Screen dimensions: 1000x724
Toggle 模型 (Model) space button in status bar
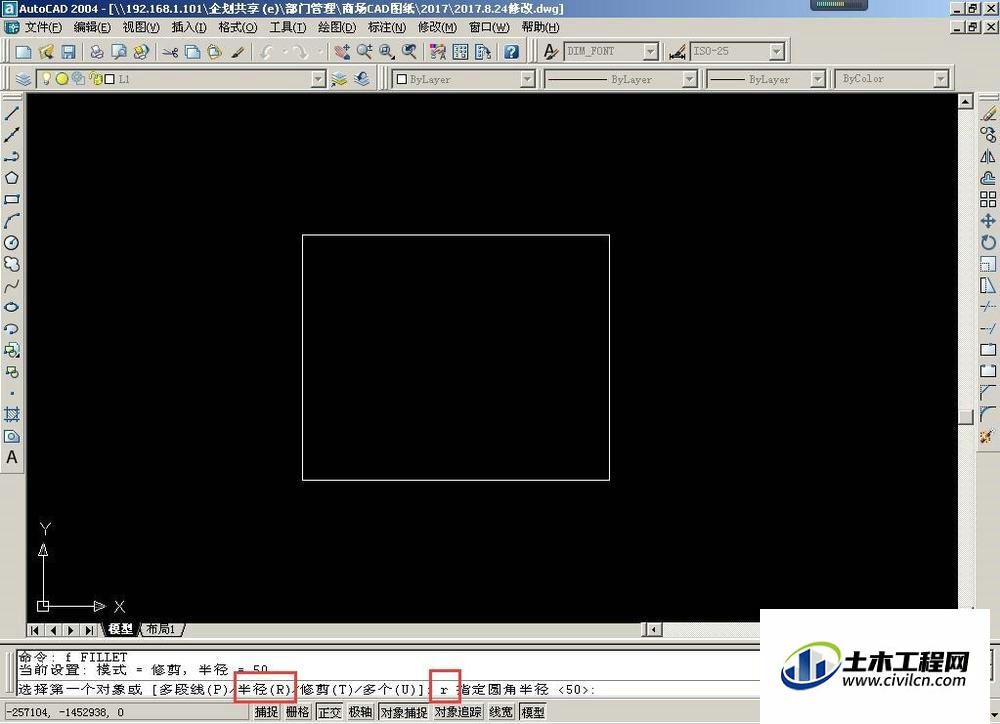coord(533,712)
